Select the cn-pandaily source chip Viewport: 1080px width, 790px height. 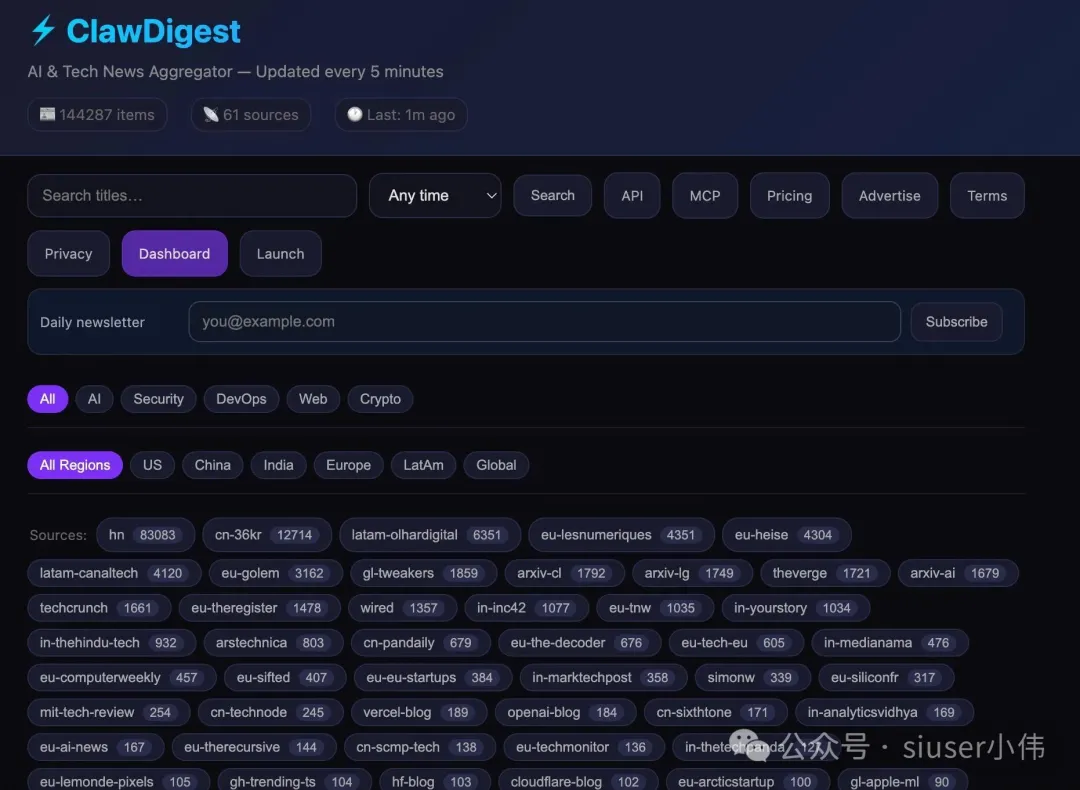click(x=421, y=643)
